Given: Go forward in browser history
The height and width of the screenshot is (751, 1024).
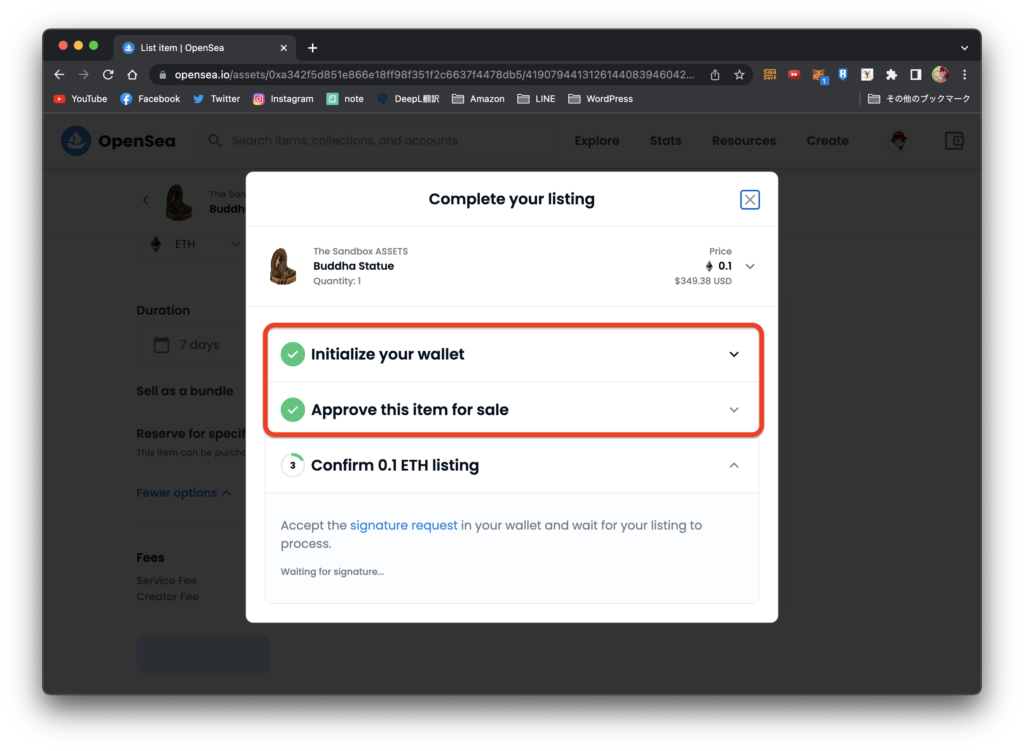Looking at the screenshot, I should tap(84, 74).
